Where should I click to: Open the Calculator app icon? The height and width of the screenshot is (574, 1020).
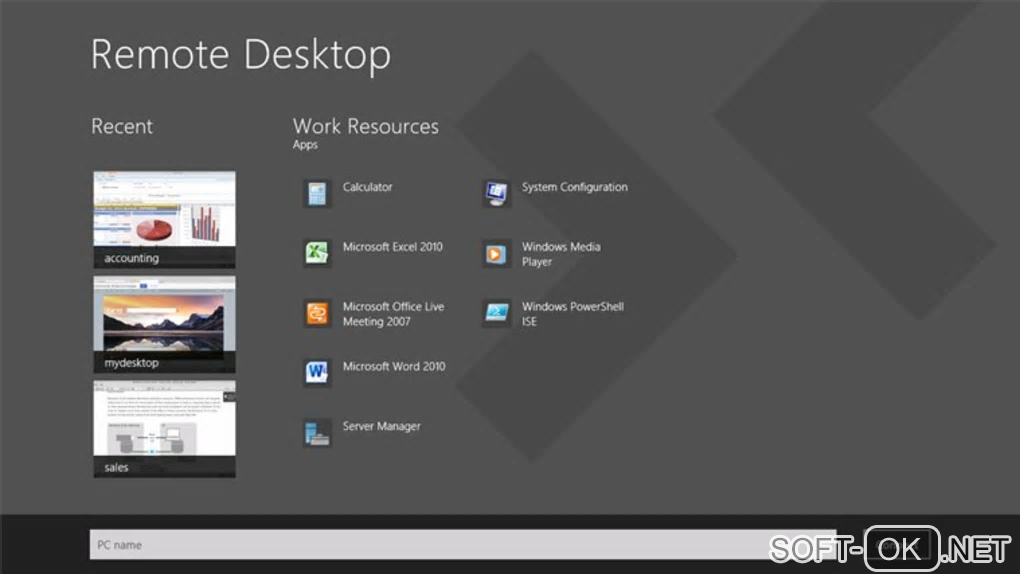click(x=317, y=194)
